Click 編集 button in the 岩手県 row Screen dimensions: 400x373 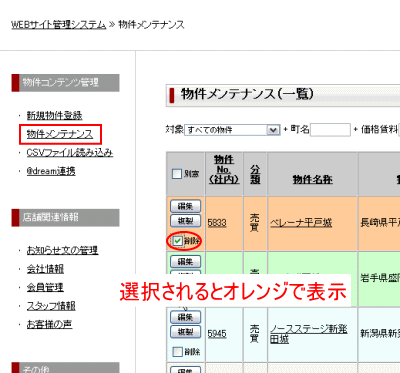[x=186, y=261]
